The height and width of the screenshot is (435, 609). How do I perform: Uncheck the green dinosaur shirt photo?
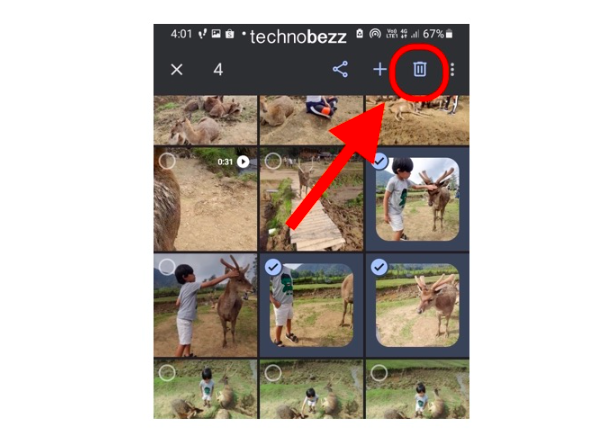click(x=273, y=267)
